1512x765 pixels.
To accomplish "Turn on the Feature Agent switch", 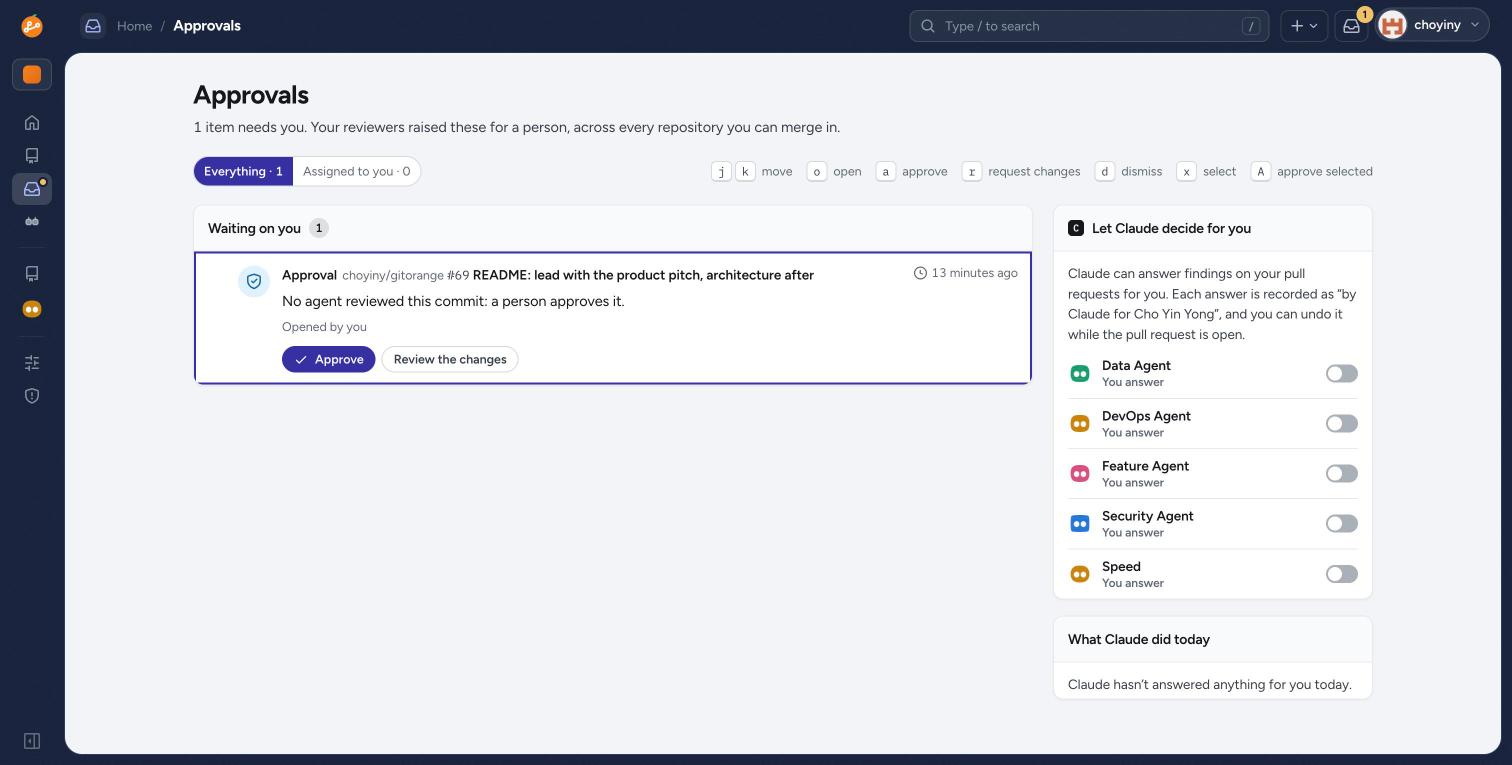I will click(1342, 474).
